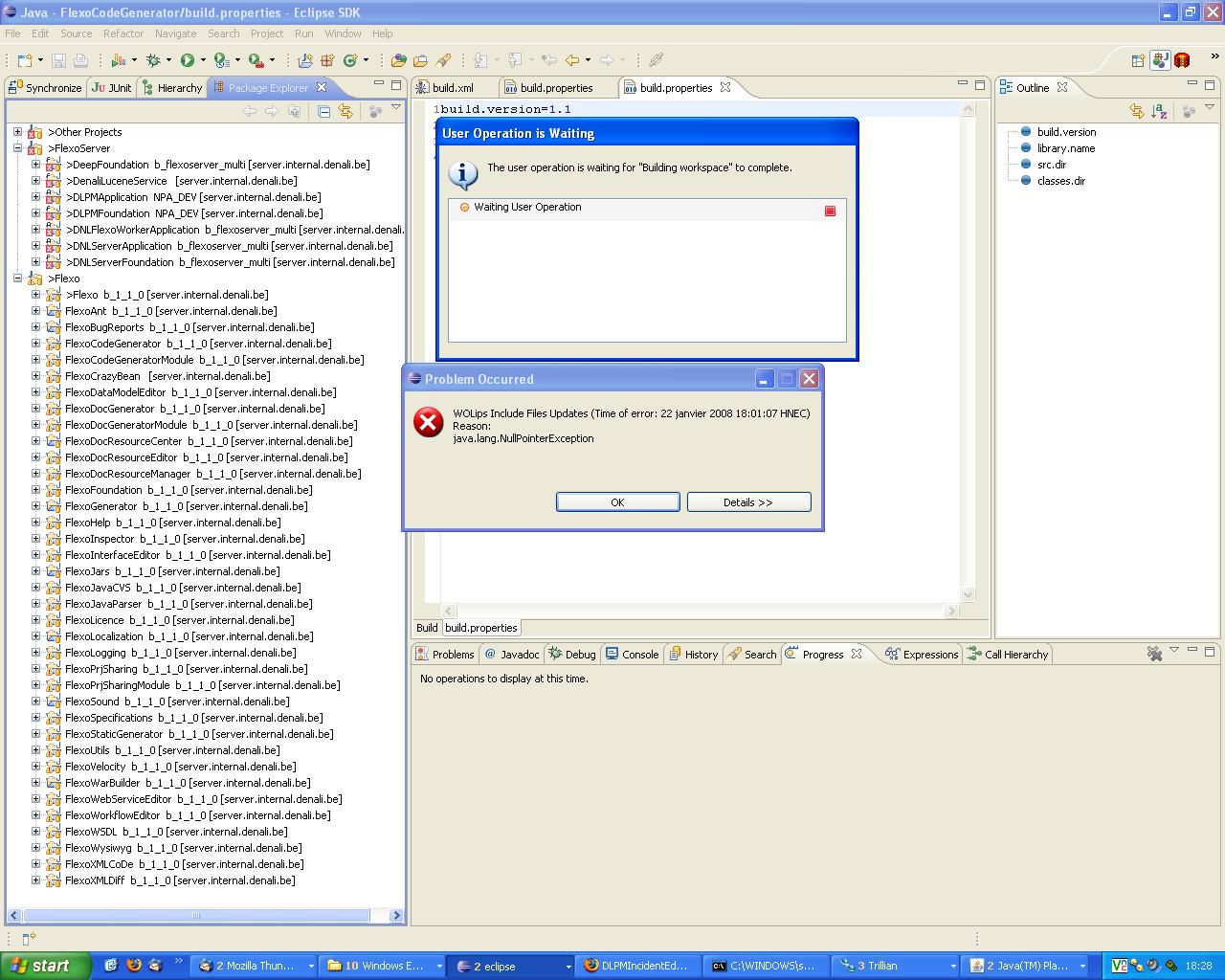Collapse the Flexo working set node
The width and height of the screenshot is (1225, 980).
tap(17, 278)
